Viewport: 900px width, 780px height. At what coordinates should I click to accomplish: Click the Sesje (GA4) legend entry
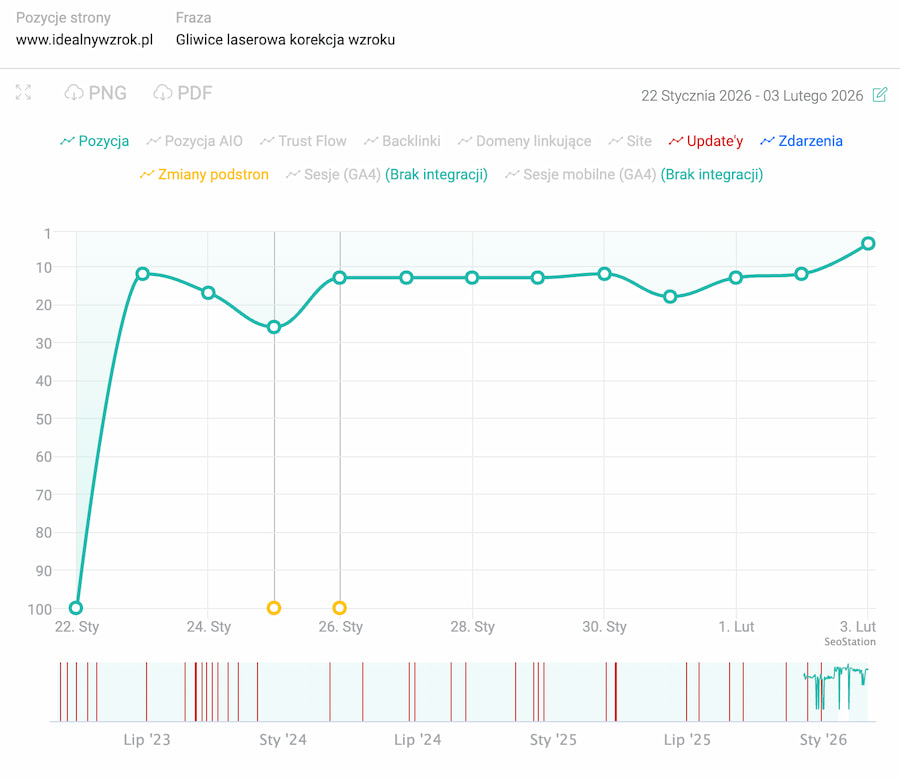[386, 174]
